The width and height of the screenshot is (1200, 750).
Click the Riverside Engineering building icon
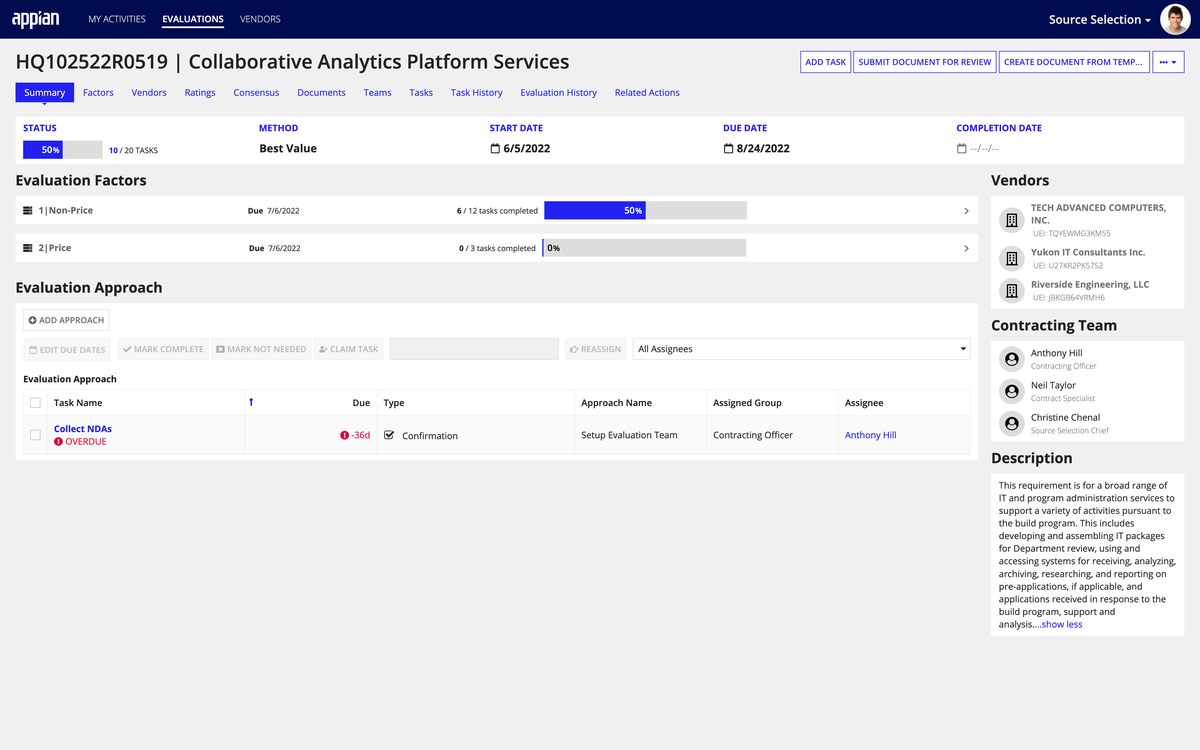point(1011,291)
